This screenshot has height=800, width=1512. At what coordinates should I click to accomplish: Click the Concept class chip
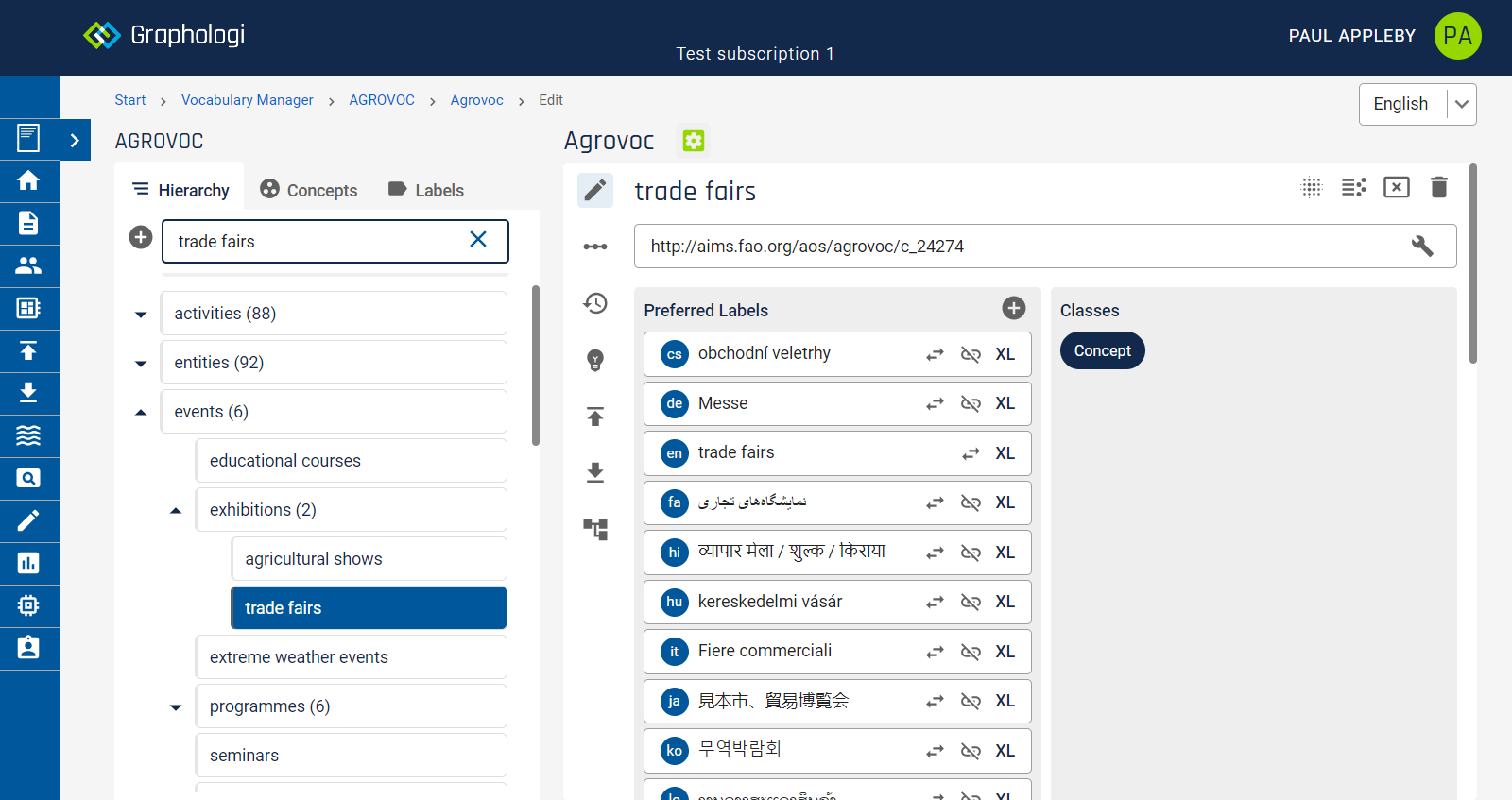coord(1103,350)
